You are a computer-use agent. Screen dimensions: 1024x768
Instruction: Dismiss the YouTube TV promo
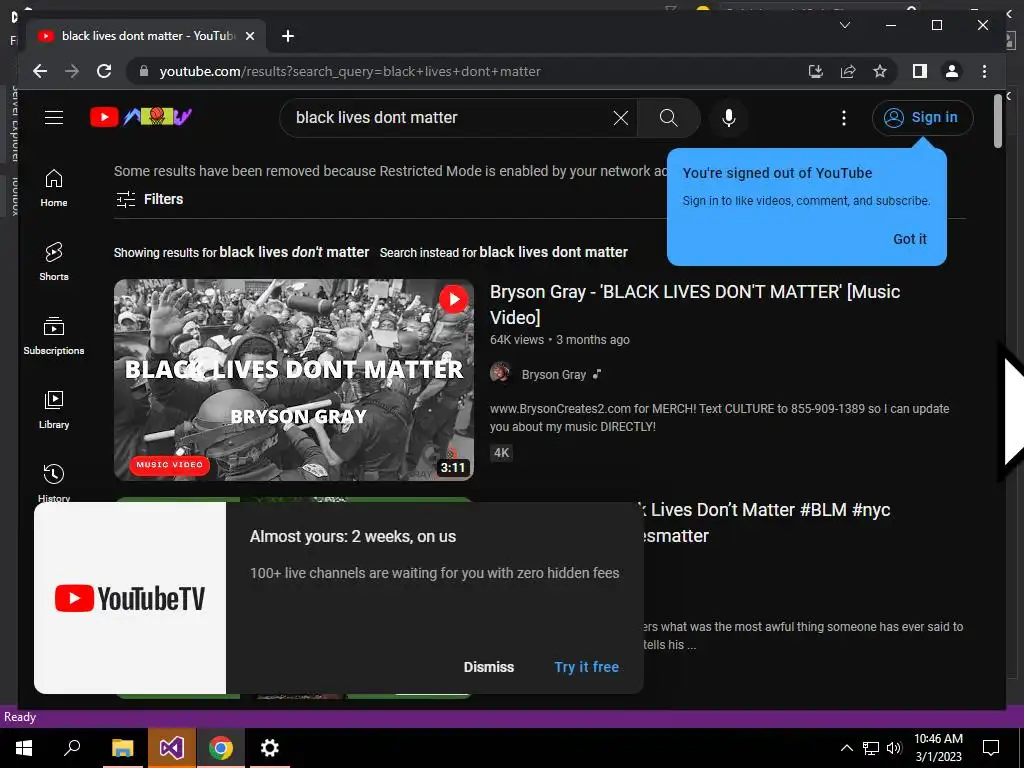488,667
